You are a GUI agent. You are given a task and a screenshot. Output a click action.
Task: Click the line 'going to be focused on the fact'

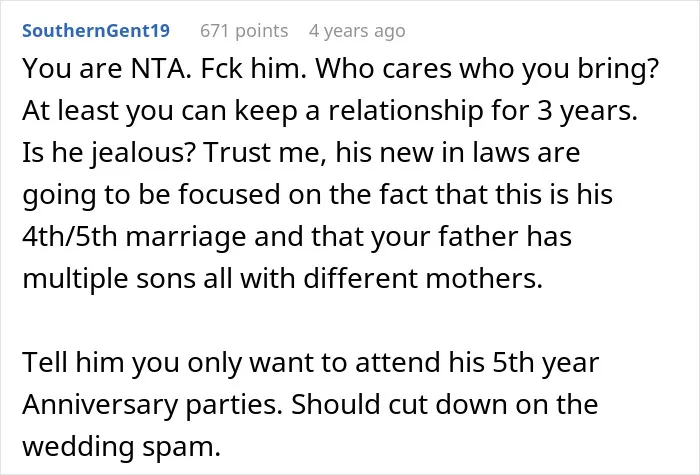point(317,195)
